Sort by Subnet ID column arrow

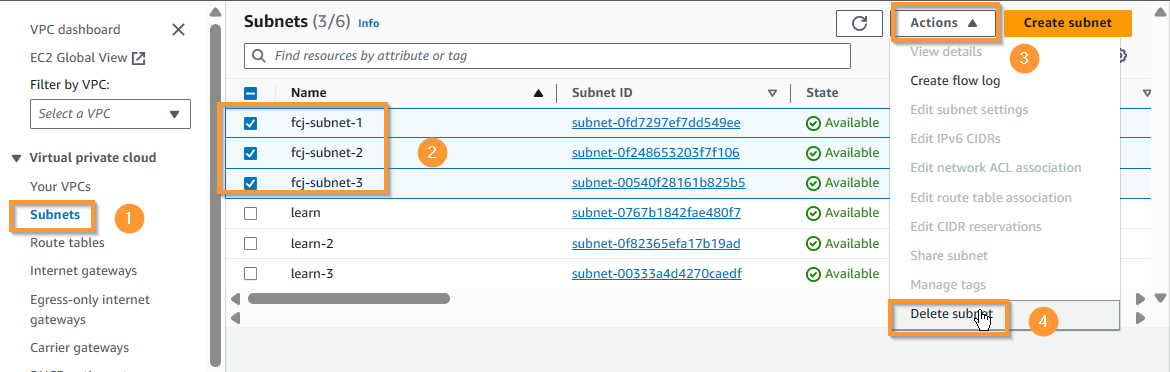pos(772,93)
